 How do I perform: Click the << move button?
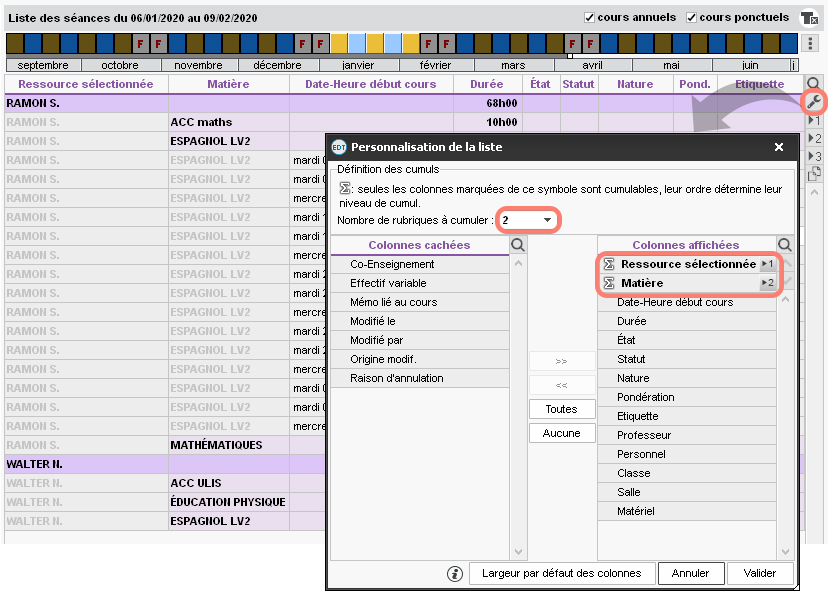tap(562, 385)
